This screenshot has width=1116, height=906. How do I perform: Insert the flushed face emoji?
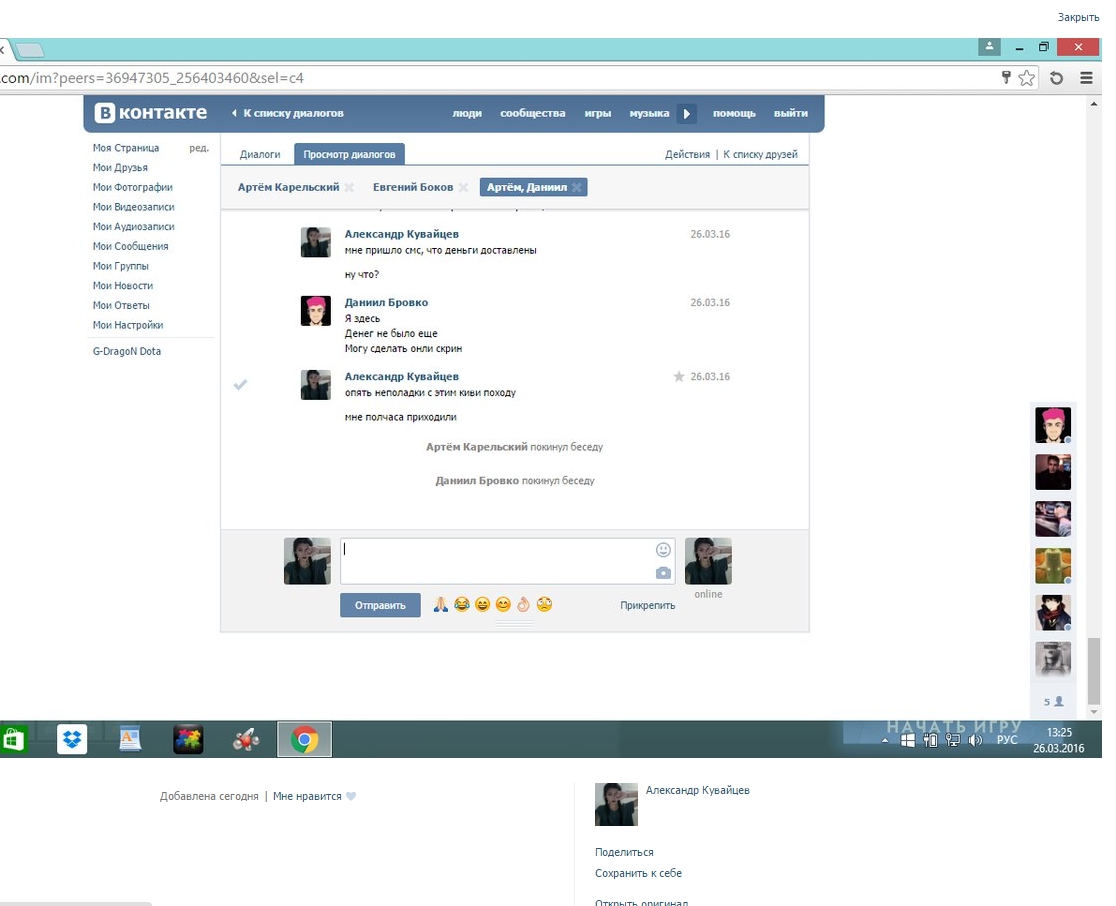coord(544,604)
